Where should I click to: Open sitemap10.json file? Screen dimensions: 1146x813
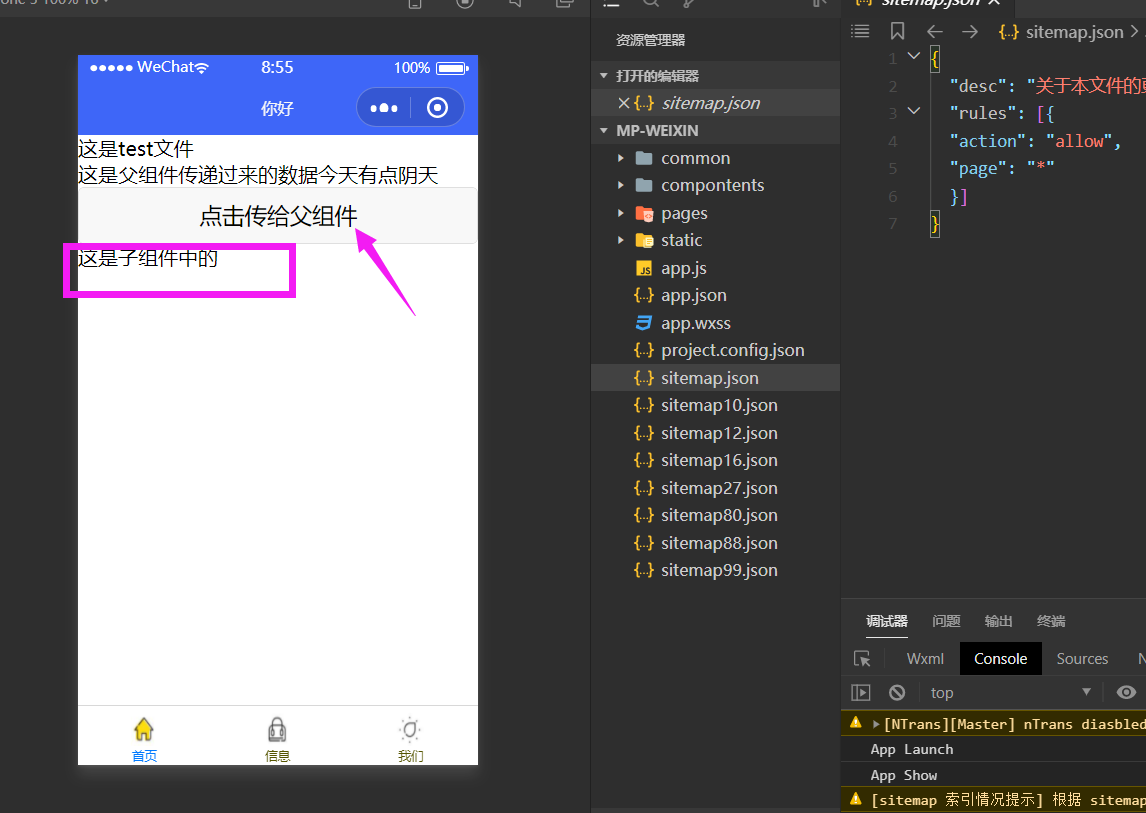tap(719, 405)
